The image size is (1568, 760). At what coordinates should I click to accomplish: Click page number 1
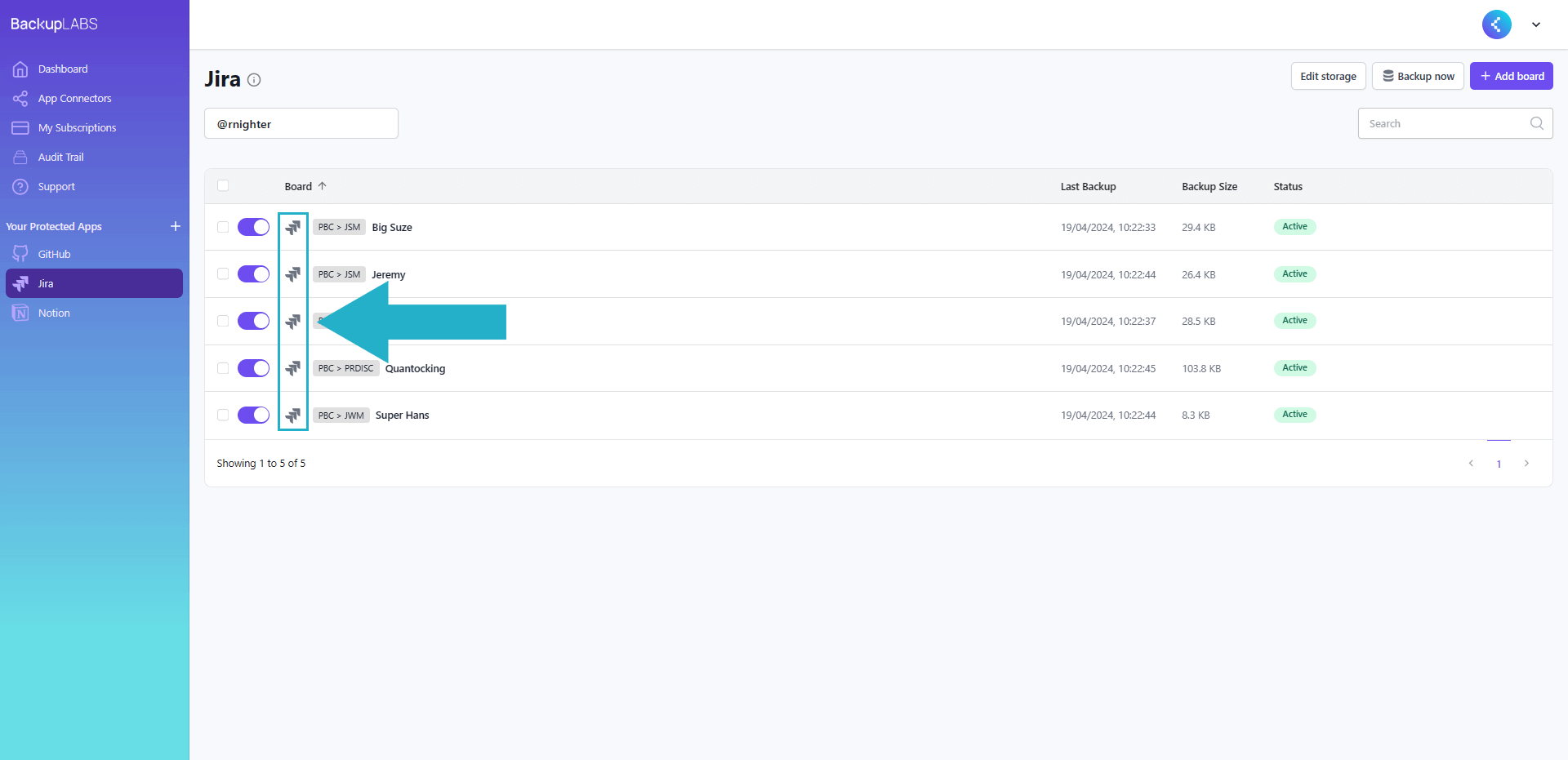coord(1499,464)
